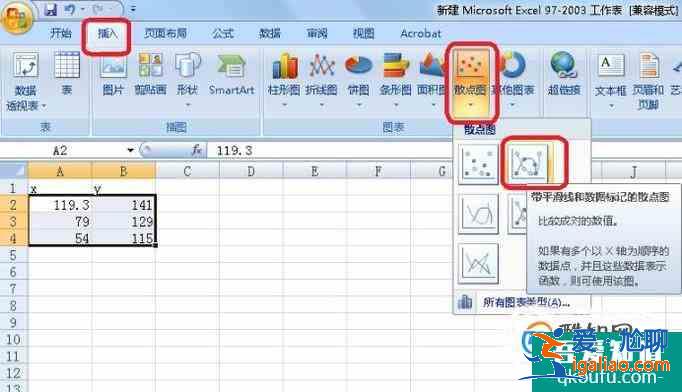Expand the 数据透视表 dropdown arrow
682x392 pixels.
click(44, 106)
